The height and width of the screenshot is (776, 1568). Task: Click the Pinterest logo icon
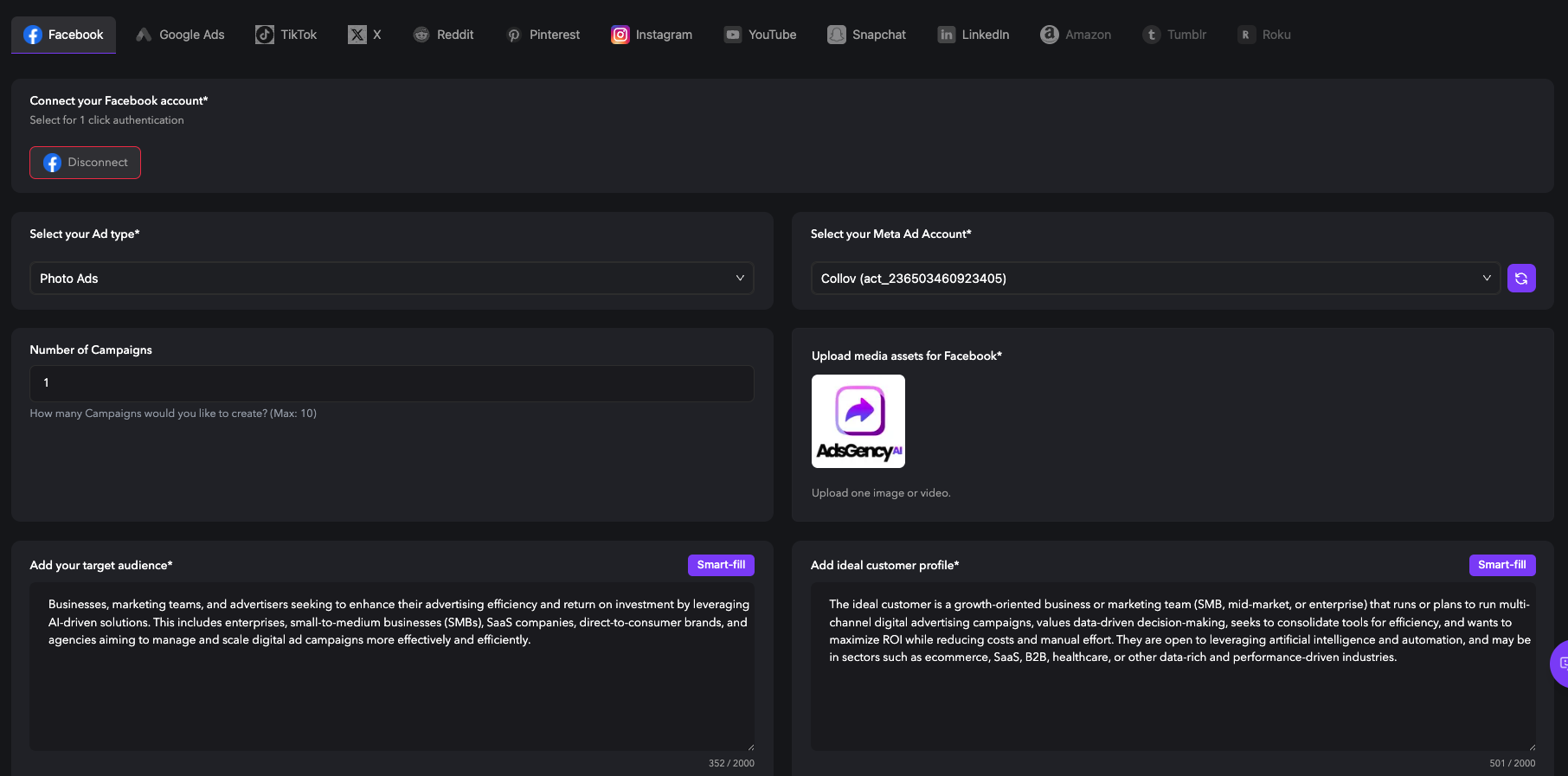tap(514, 35)
